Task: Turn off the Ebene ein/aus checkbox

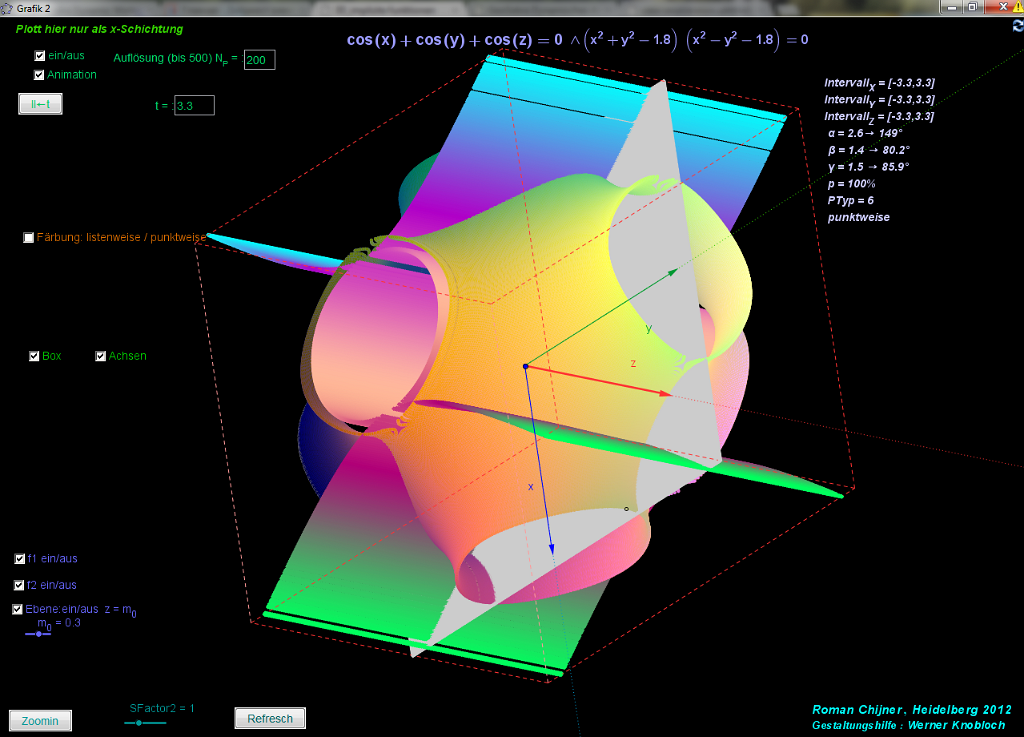Action: pos(18,609)
